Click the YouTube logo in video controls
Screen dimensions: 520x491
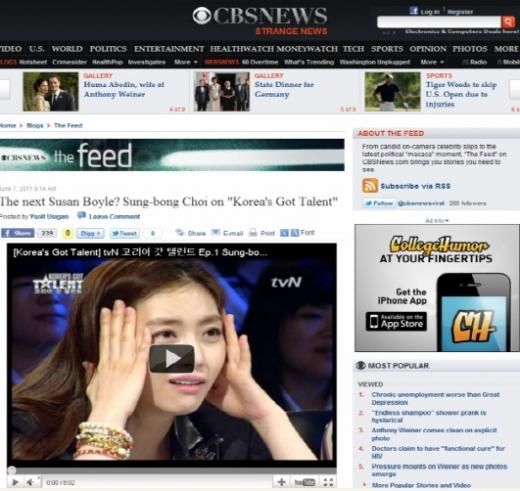[305, 482]
